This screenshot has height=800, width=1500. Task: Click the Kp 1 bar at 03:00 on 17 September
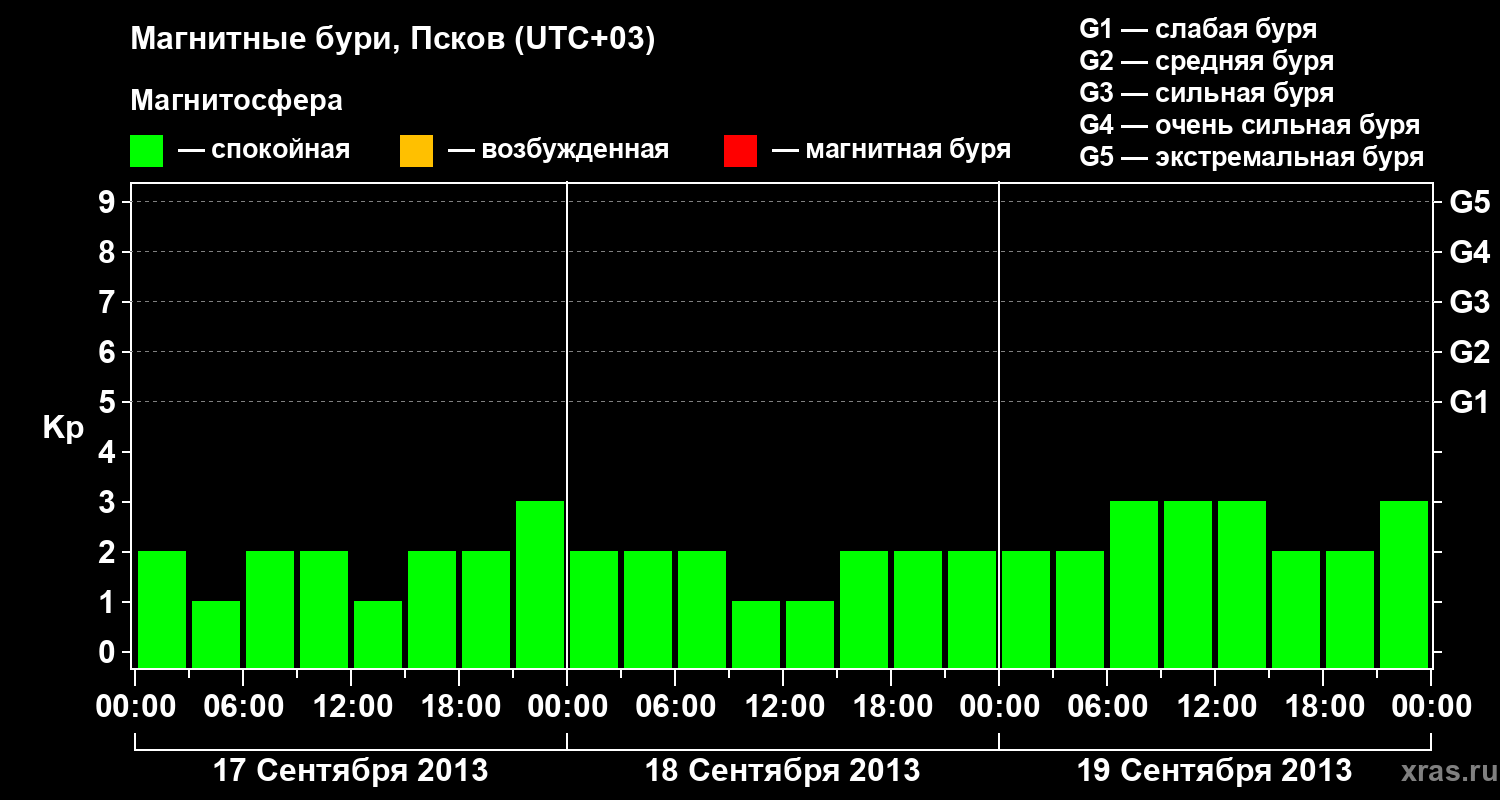coord(216,634)
